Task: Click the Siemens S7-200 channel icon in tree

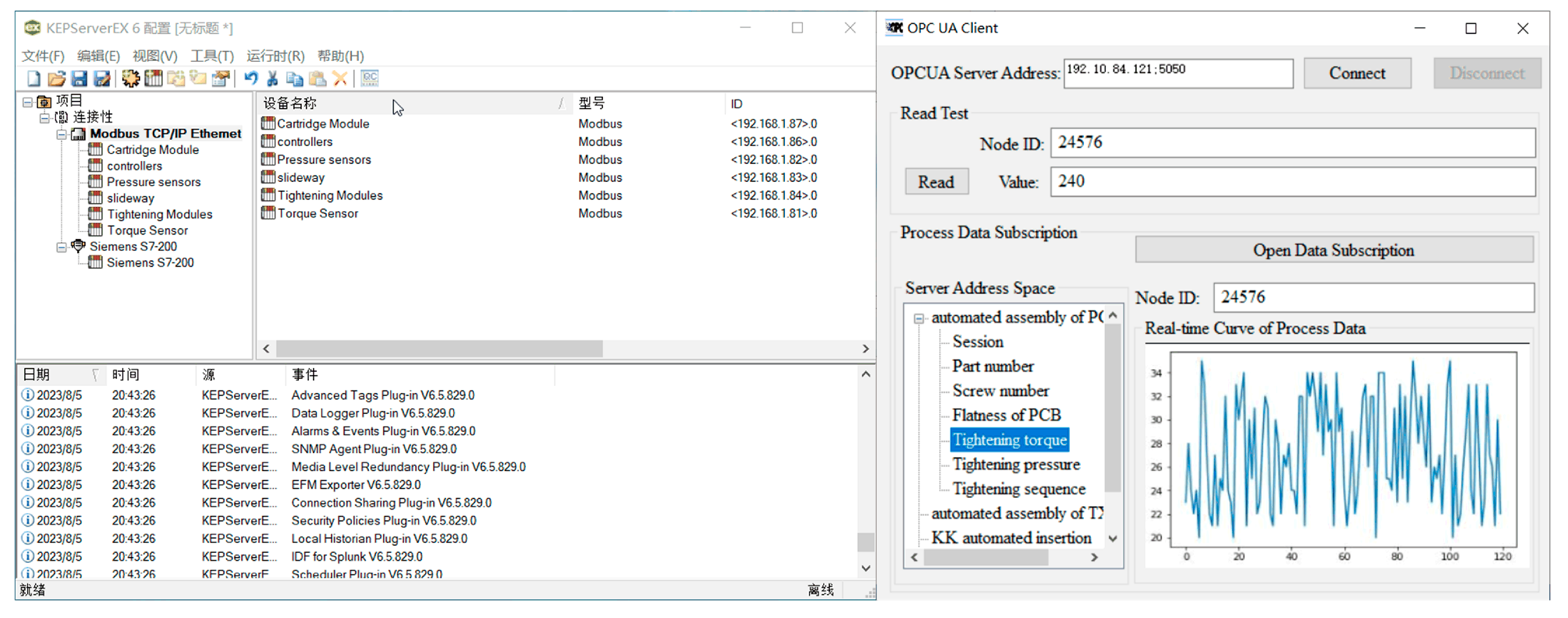Action: point(78,246)
